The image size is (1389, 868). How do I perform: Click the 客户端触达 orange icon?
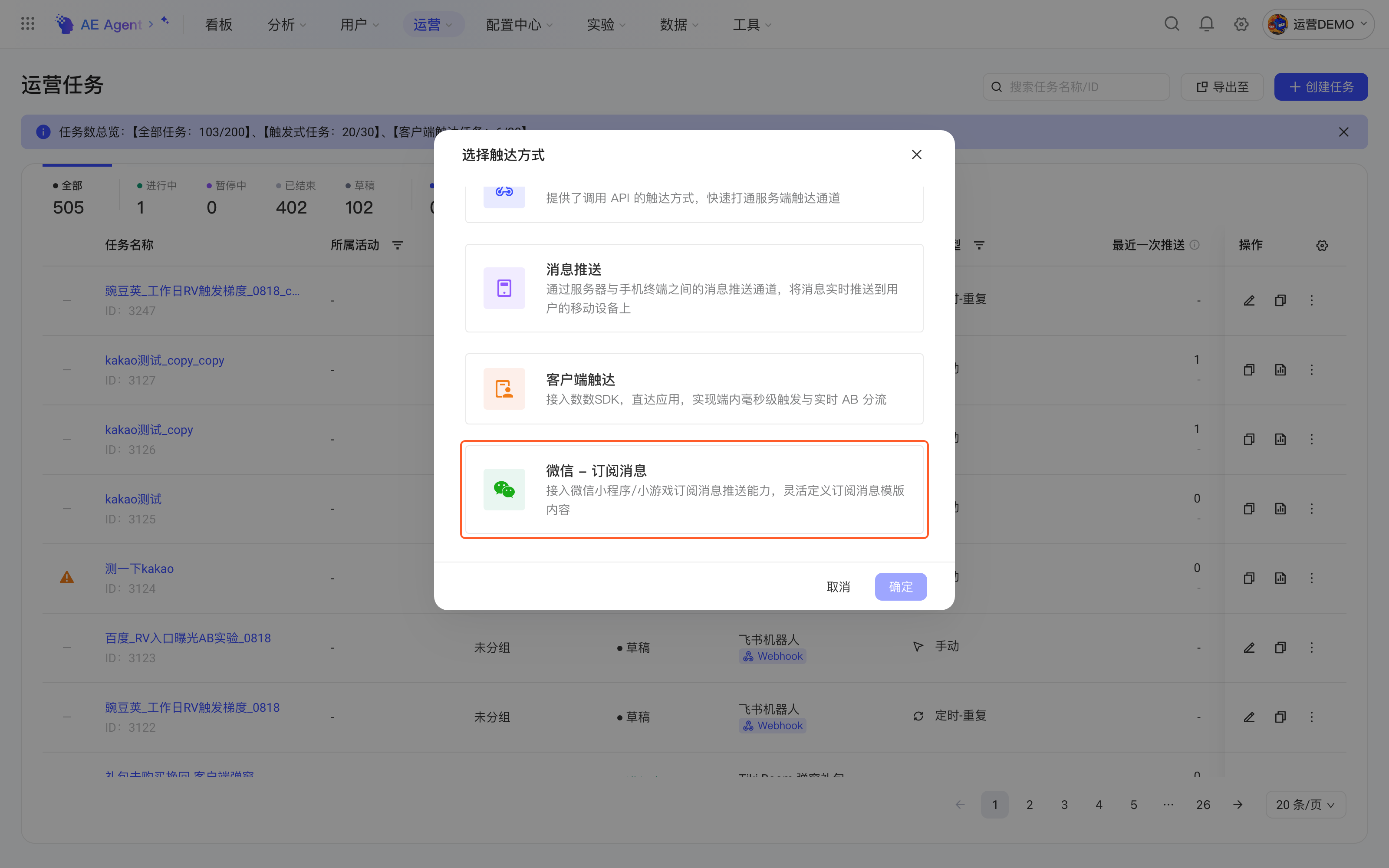(504, 389)
